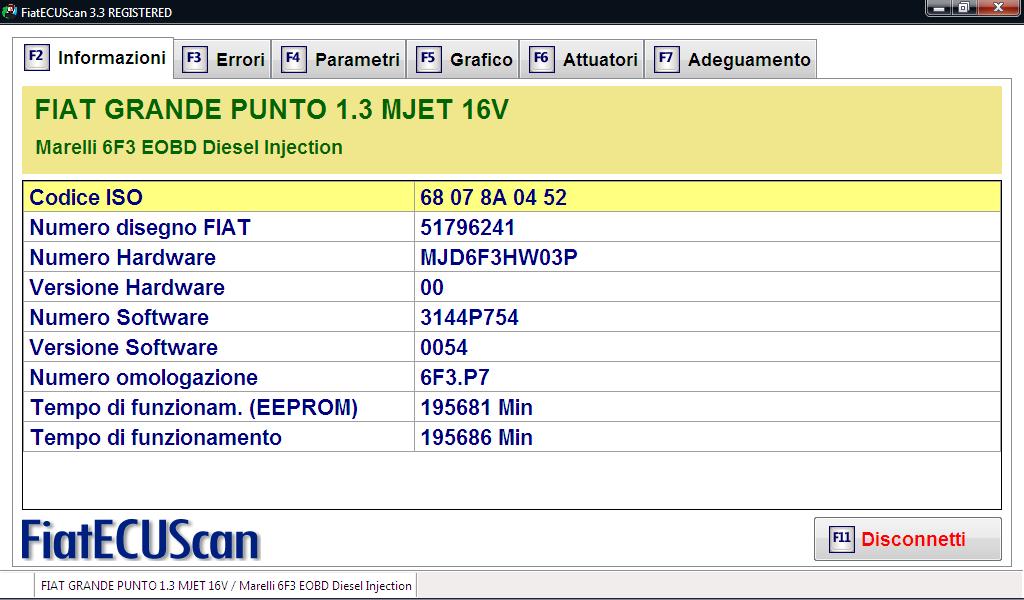Screen dimensions: 1024x600
Task: Click the FiatECUScan 3.3 REGISTERED window title
Action: pos(97,12)
